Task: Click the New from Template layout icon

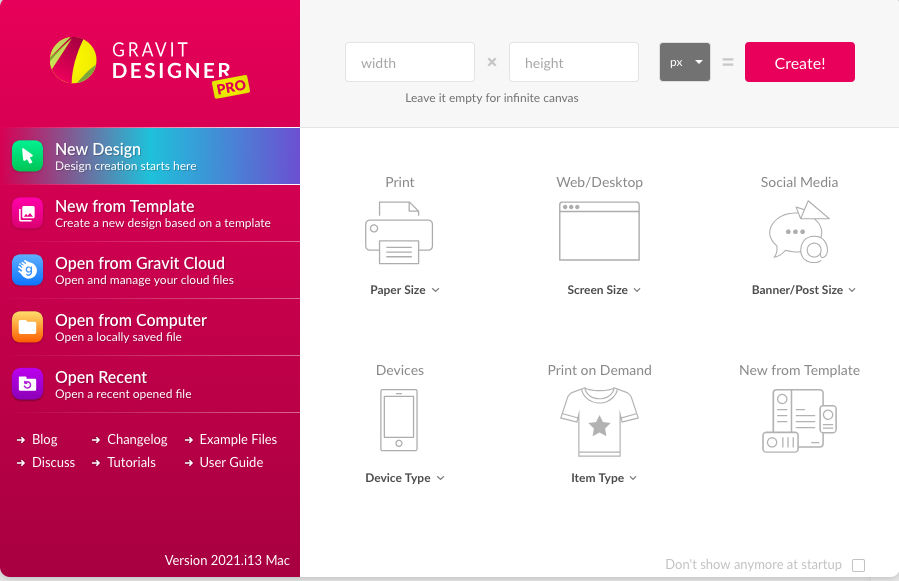Action: click(799, 420)
